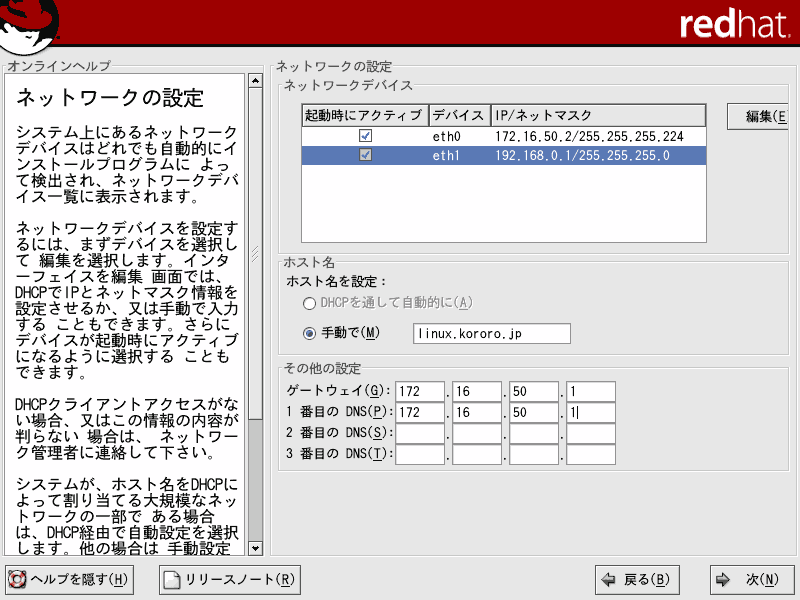800x600 pixels.
Task: Click the tertiary DNS third octet field
Action: 534,454
